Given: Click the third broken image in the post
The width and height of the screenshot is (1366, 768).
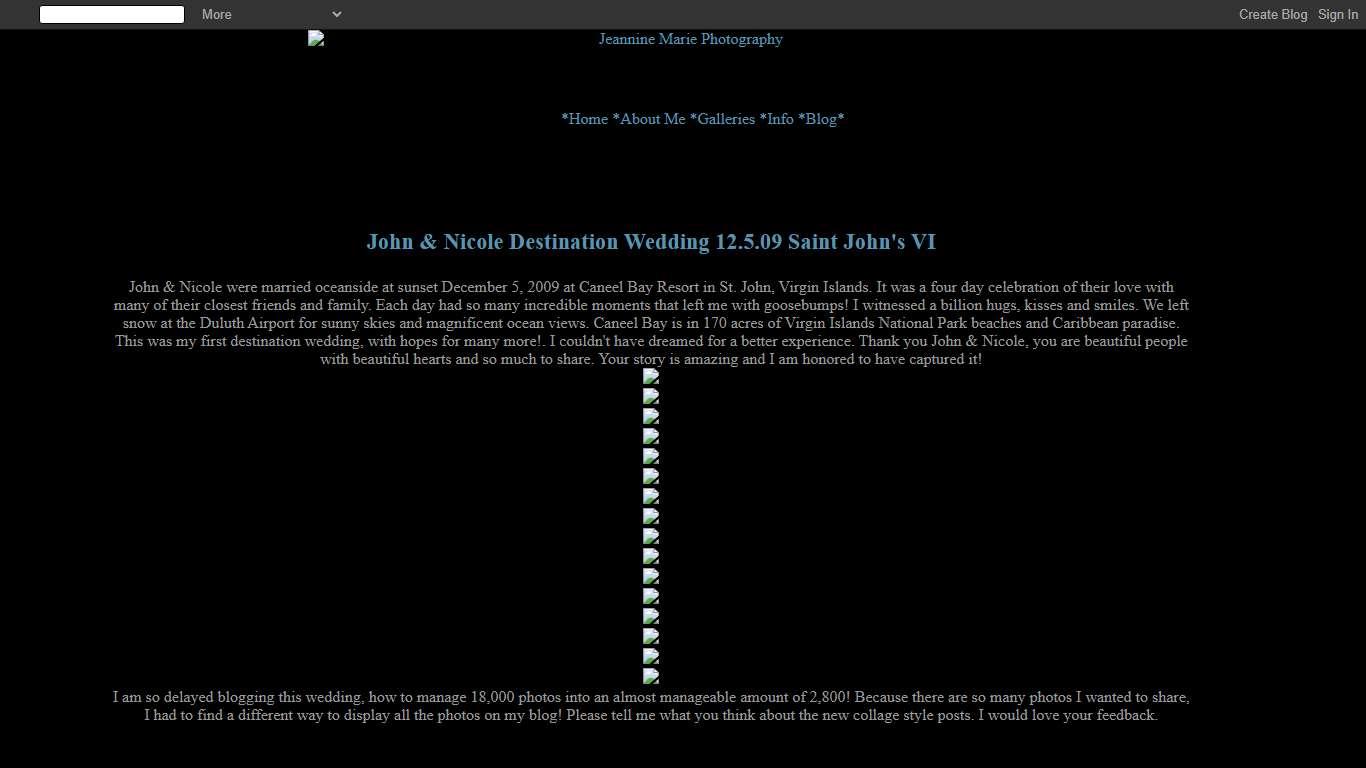Looking at the screenshot, I should click(650, 417).
